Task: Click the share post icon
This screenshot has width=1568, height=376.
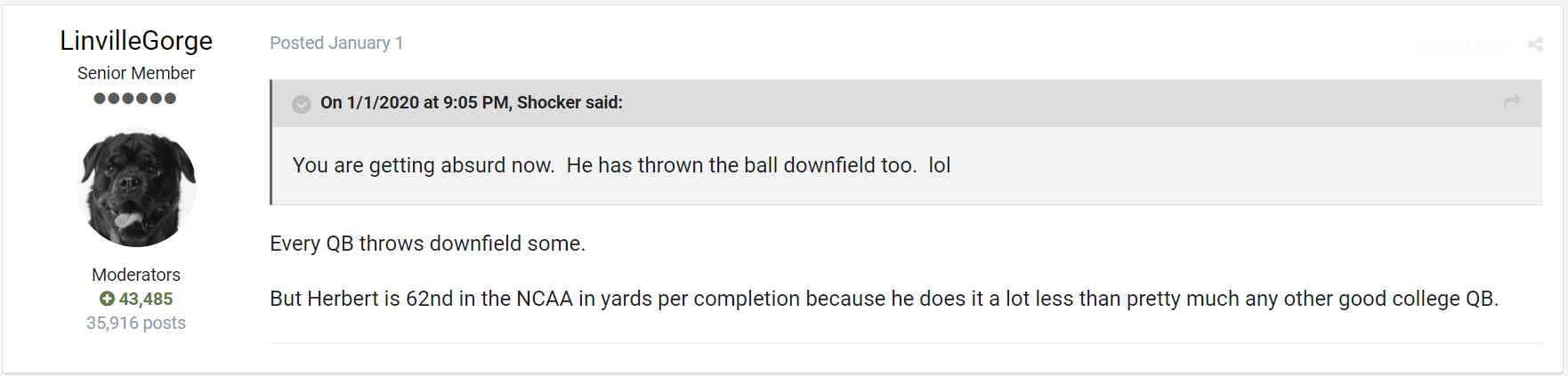Action: (x=1535, y=44)
